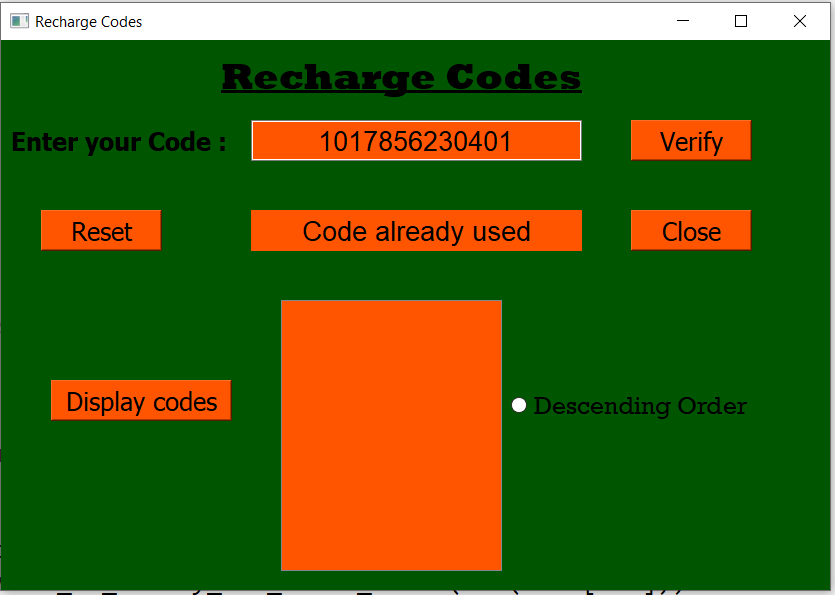
Task: Maximize the Recharge Codes window
Action: [741, 21]
